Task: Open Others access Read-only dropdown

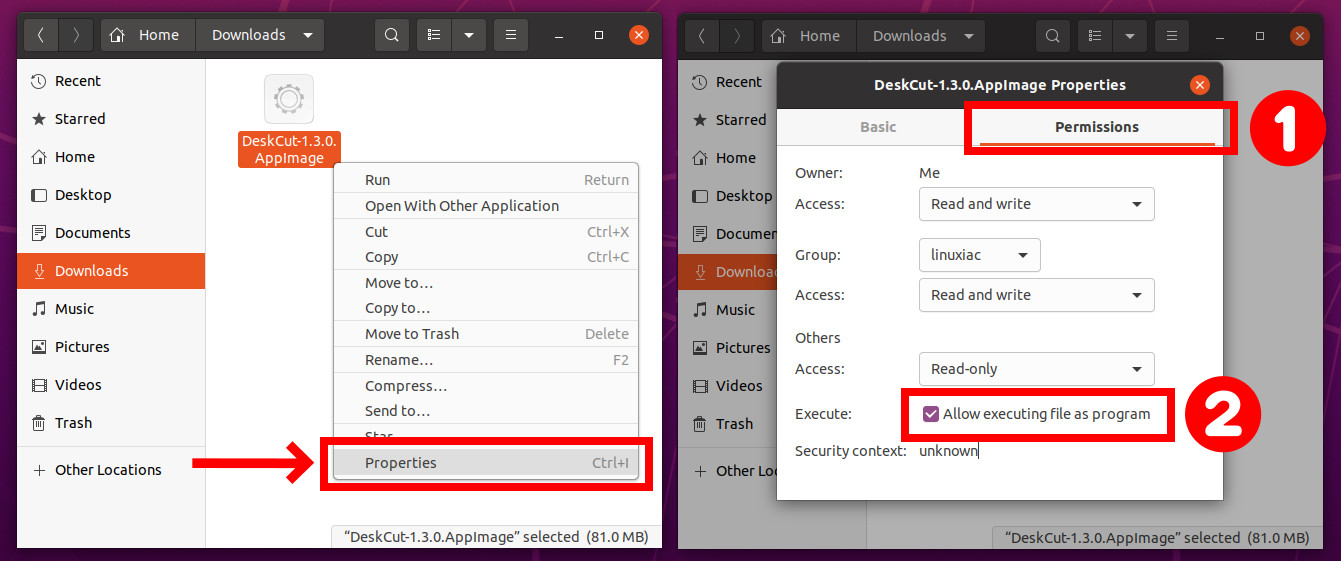Action: tap(1036, 369)
